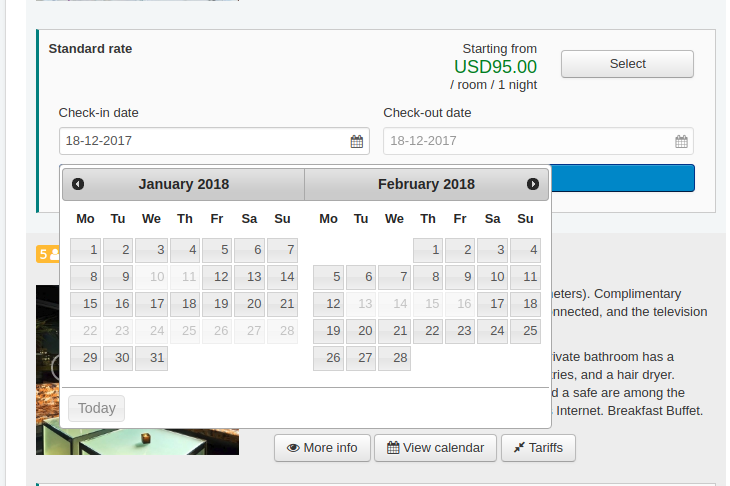Open the Tariffs button

538,448
